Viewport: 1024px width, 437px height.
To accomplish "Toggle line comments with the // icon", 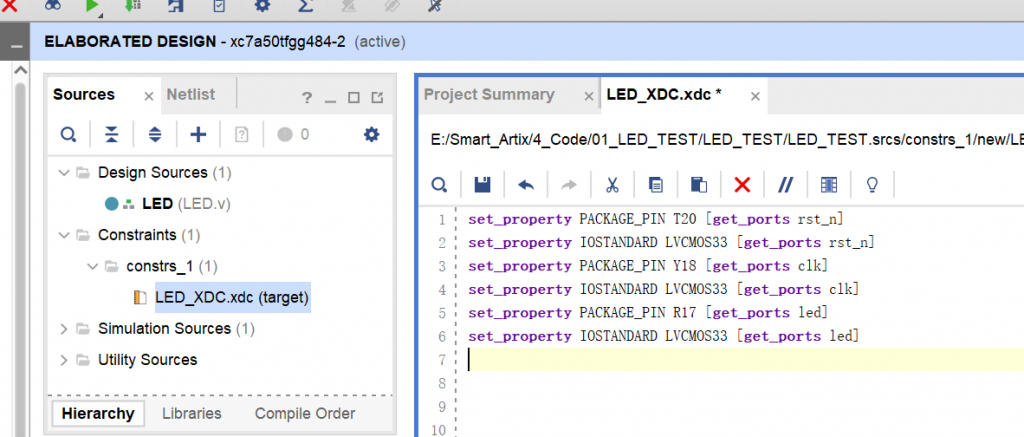I will click(785, 185).
